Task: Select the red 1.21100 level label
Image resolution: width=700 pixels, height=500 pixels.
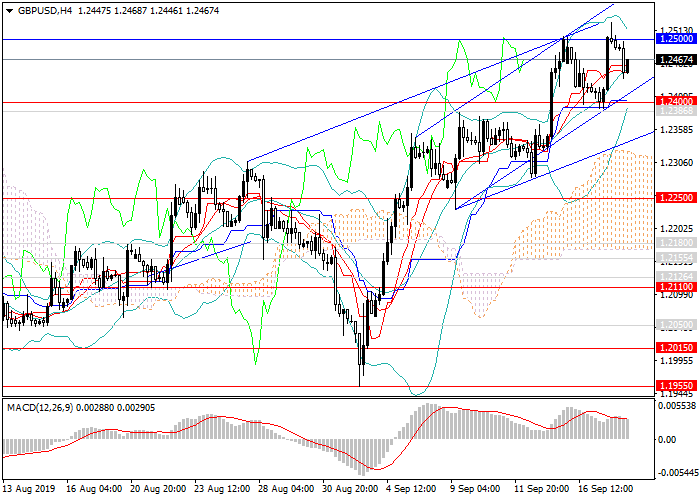Action: pyautogui.click(x=676, y=287)
